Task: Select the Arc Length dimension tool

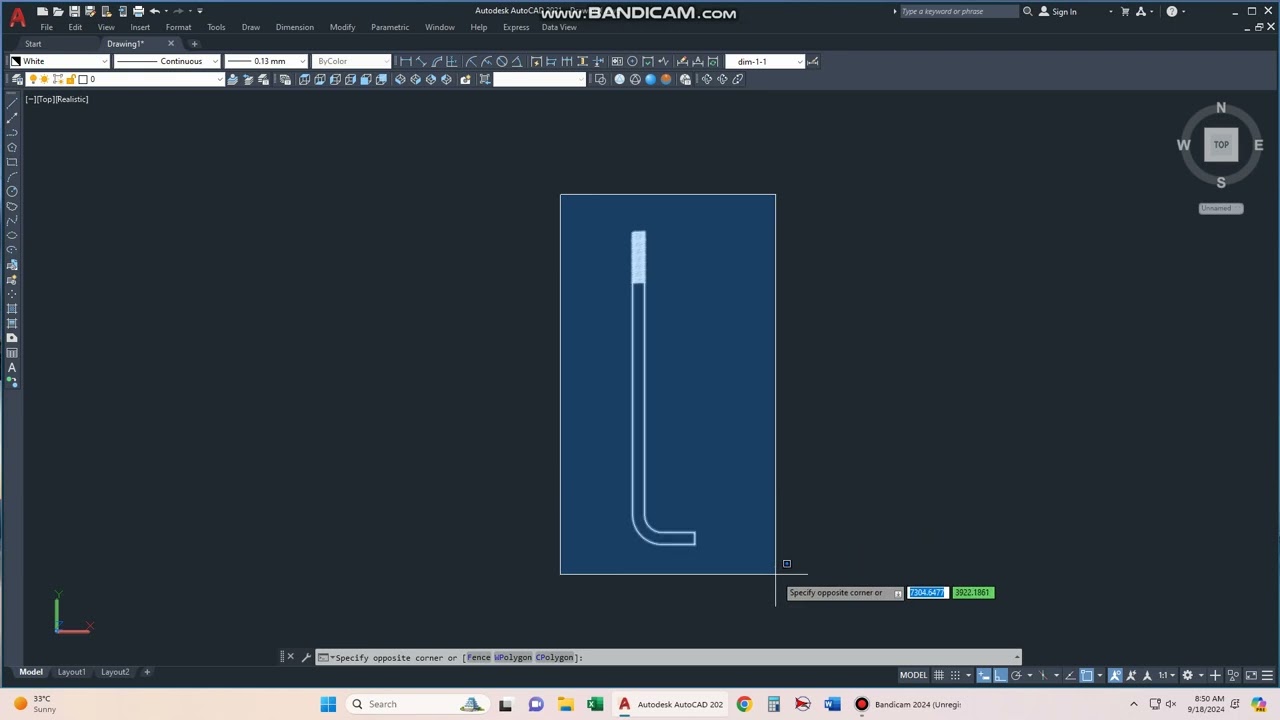Action: [x=436, y=61]
